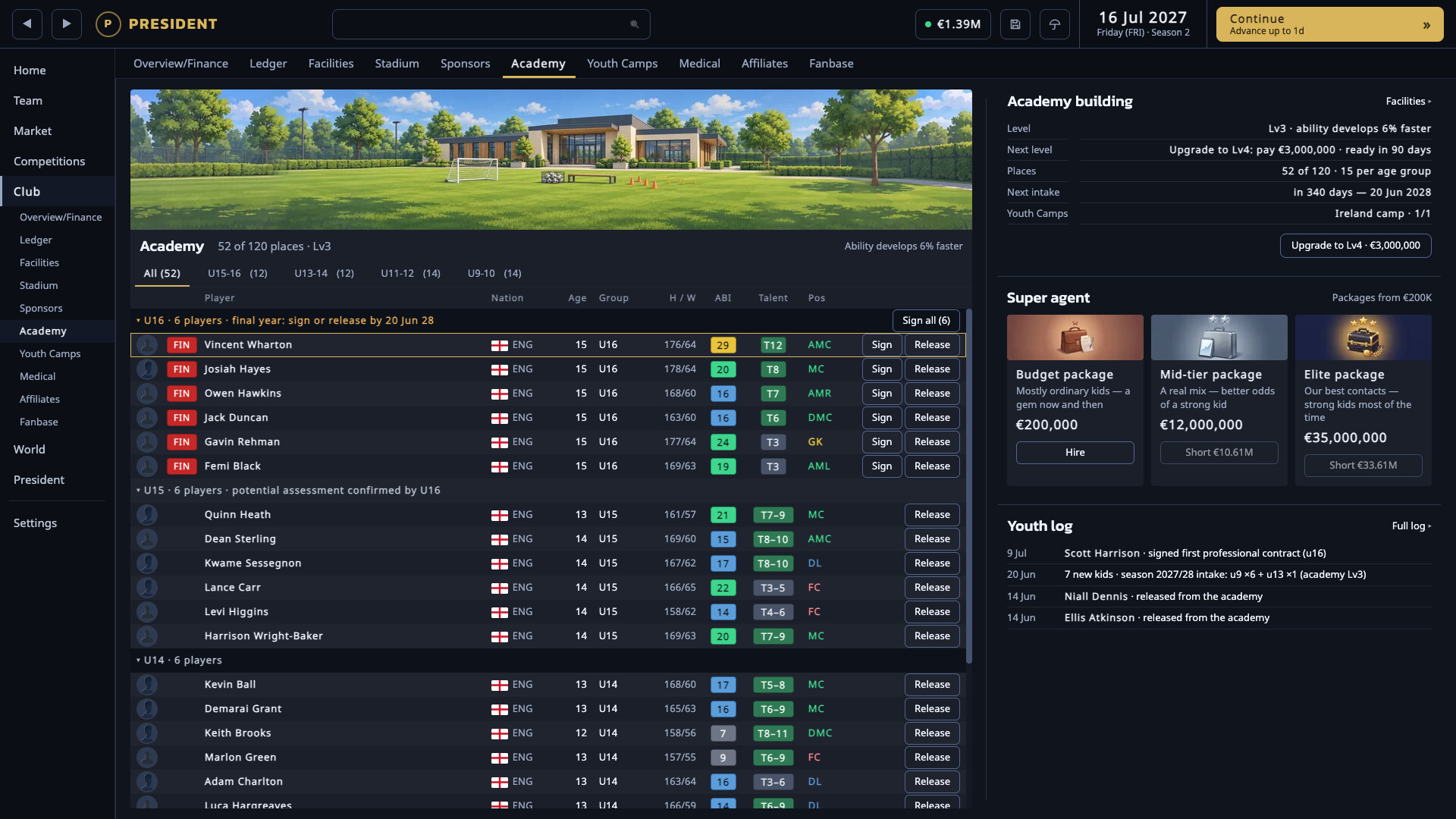The width and height of the screenshot is (1456, 819).
Task: Click the President logo badge
Action: 108,24
